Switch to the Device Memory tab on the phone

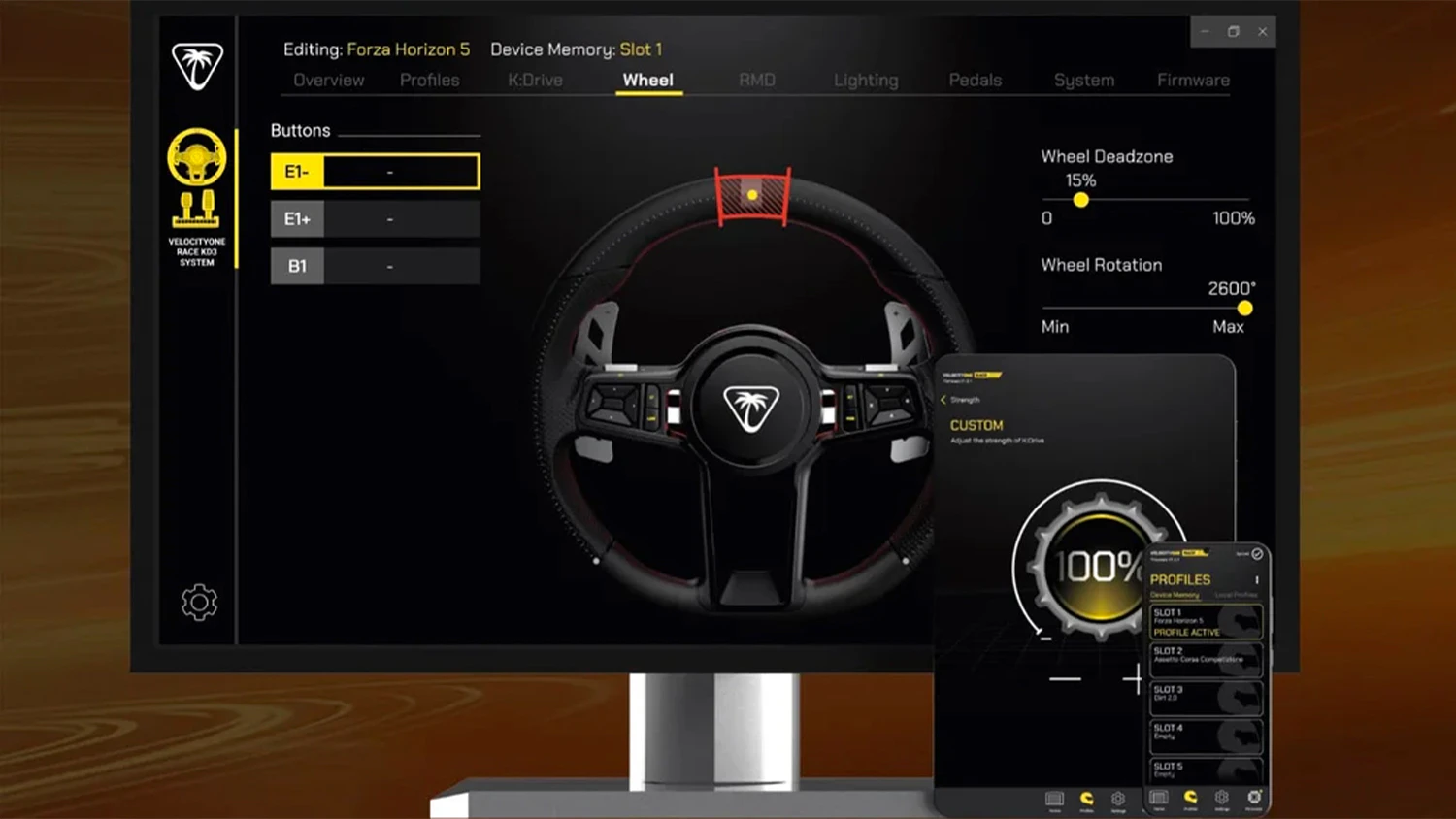click(1175, 595)
